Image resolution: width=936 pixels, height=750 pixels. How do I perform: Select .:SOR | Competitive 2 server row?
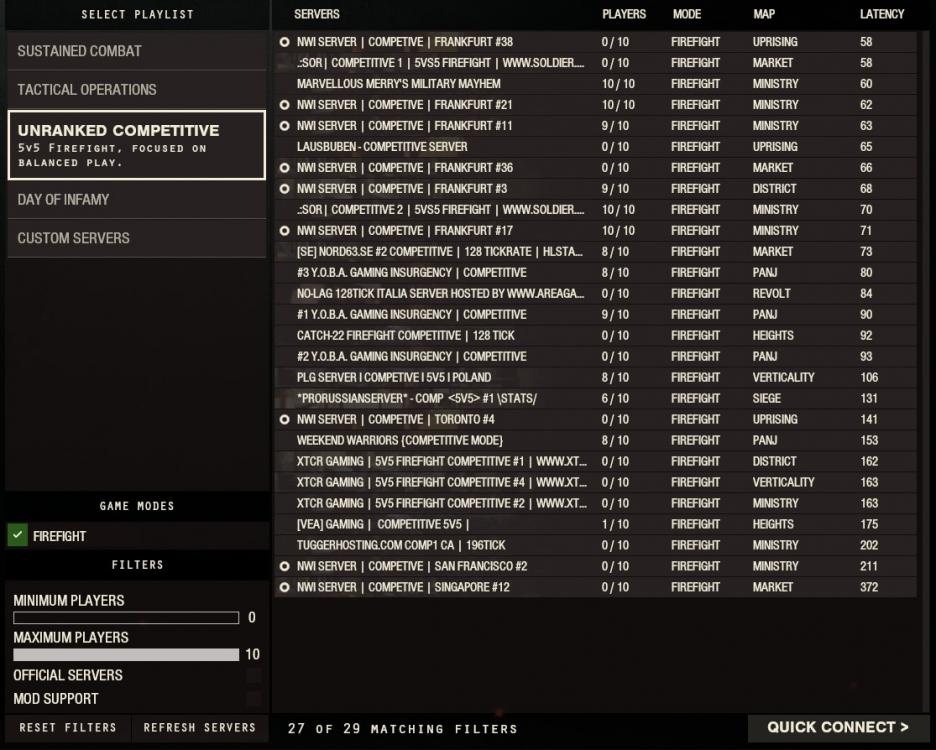pos(595,210)
